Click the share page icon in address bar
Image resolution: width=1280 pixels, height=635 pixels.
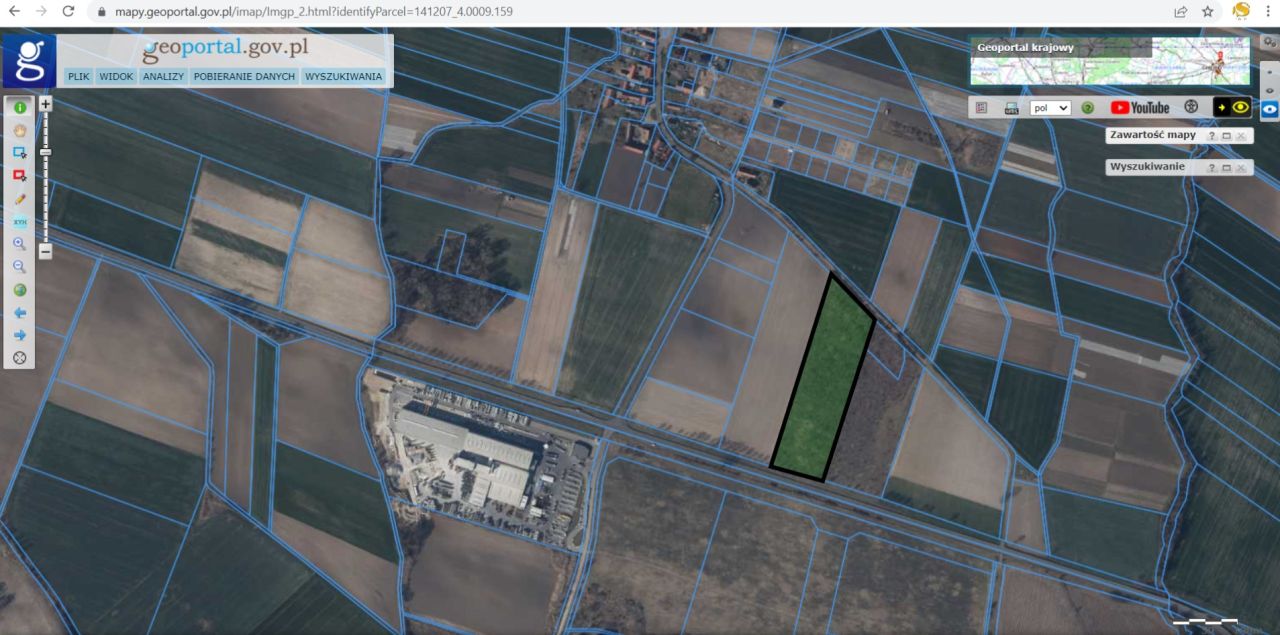point(1181,11)
